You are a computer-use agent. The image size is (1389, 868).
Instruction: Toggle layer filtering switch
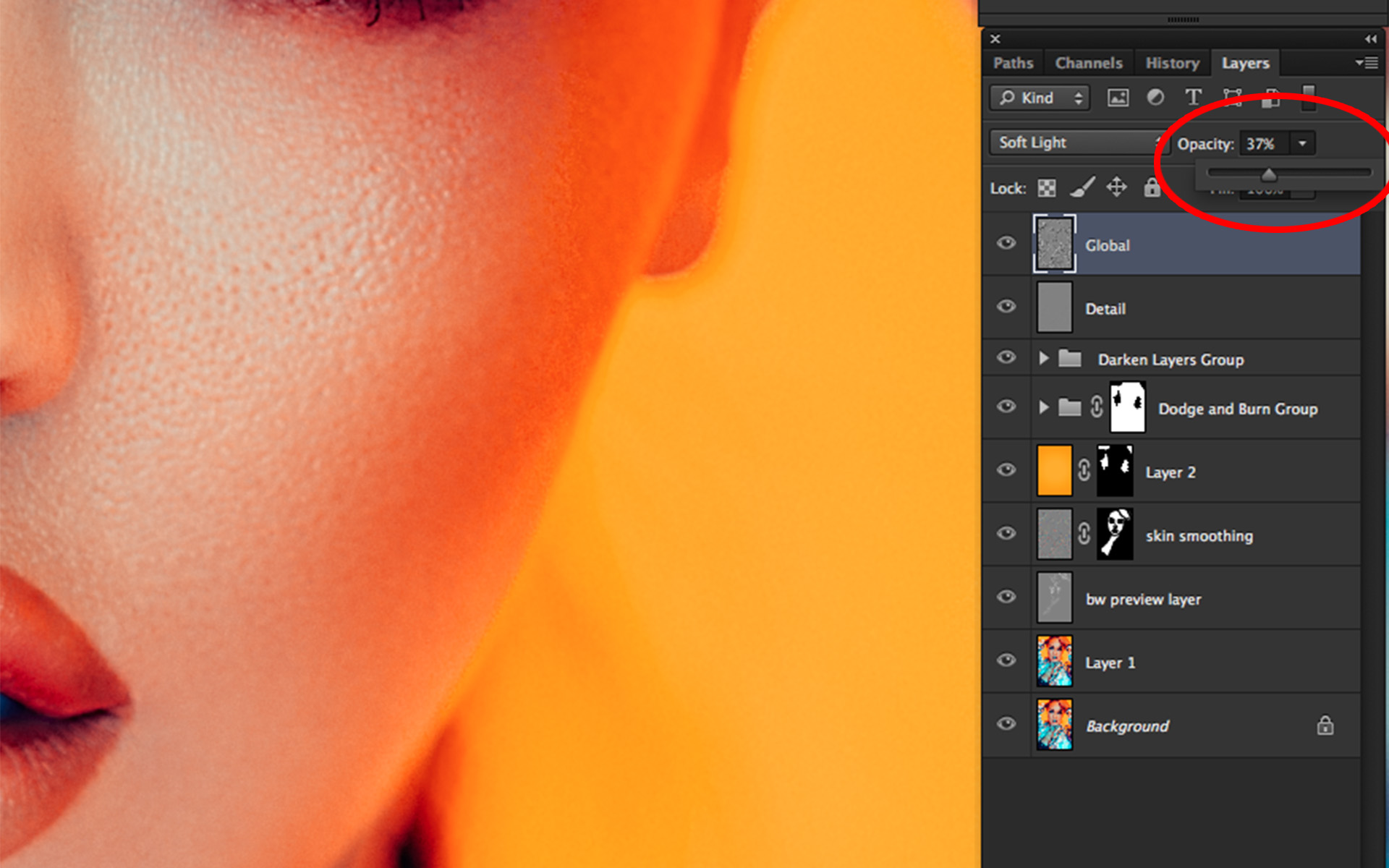tap(1309, 97)
